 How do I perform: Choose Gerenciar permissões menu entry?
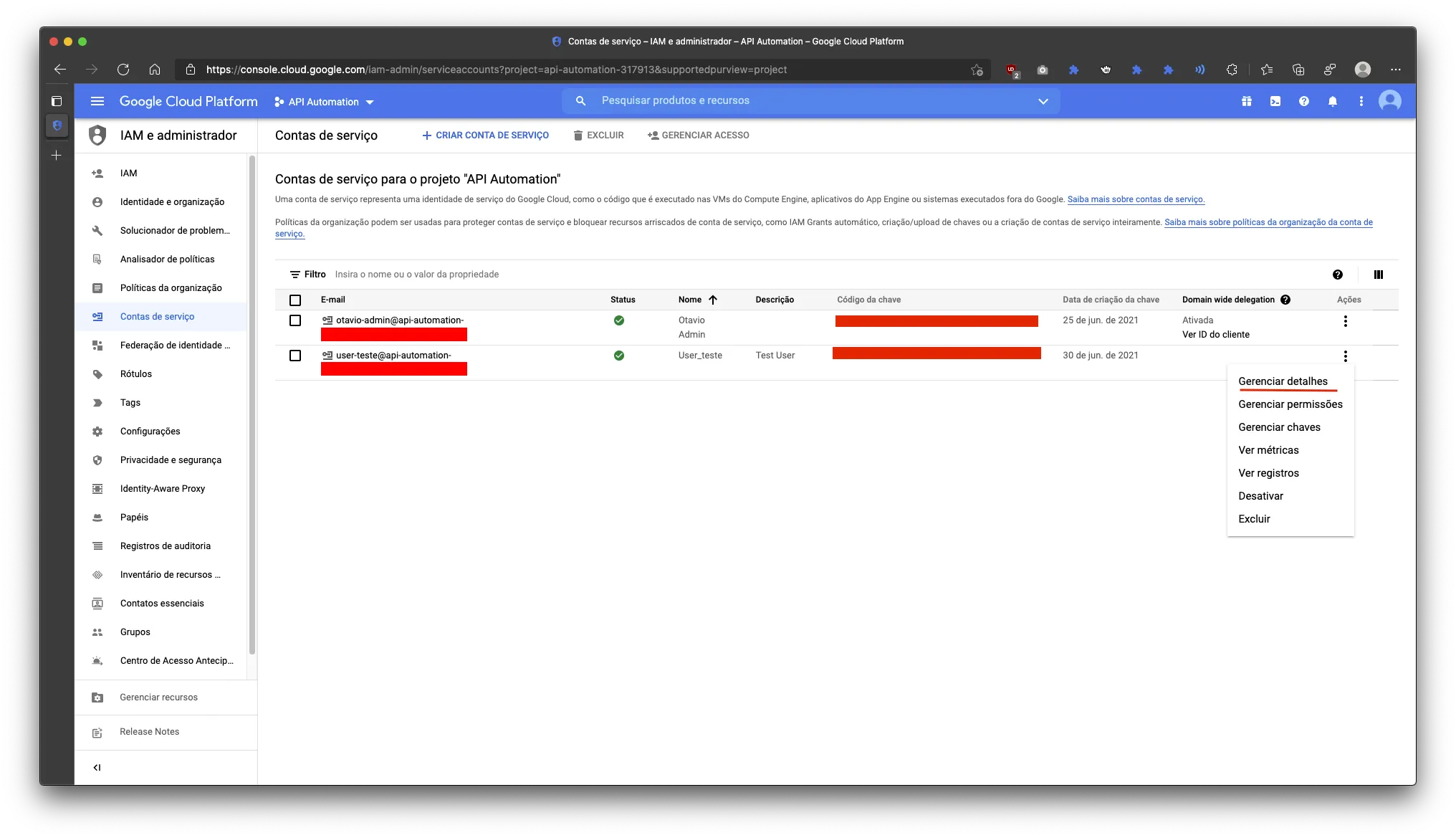1290,404
